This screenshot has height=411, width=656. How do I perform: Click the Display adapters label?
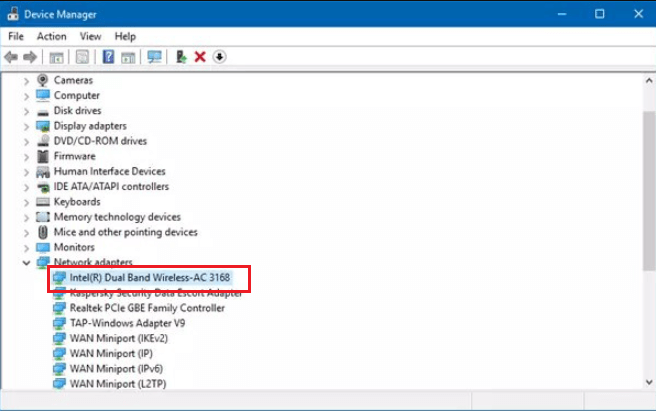[90, 126]
